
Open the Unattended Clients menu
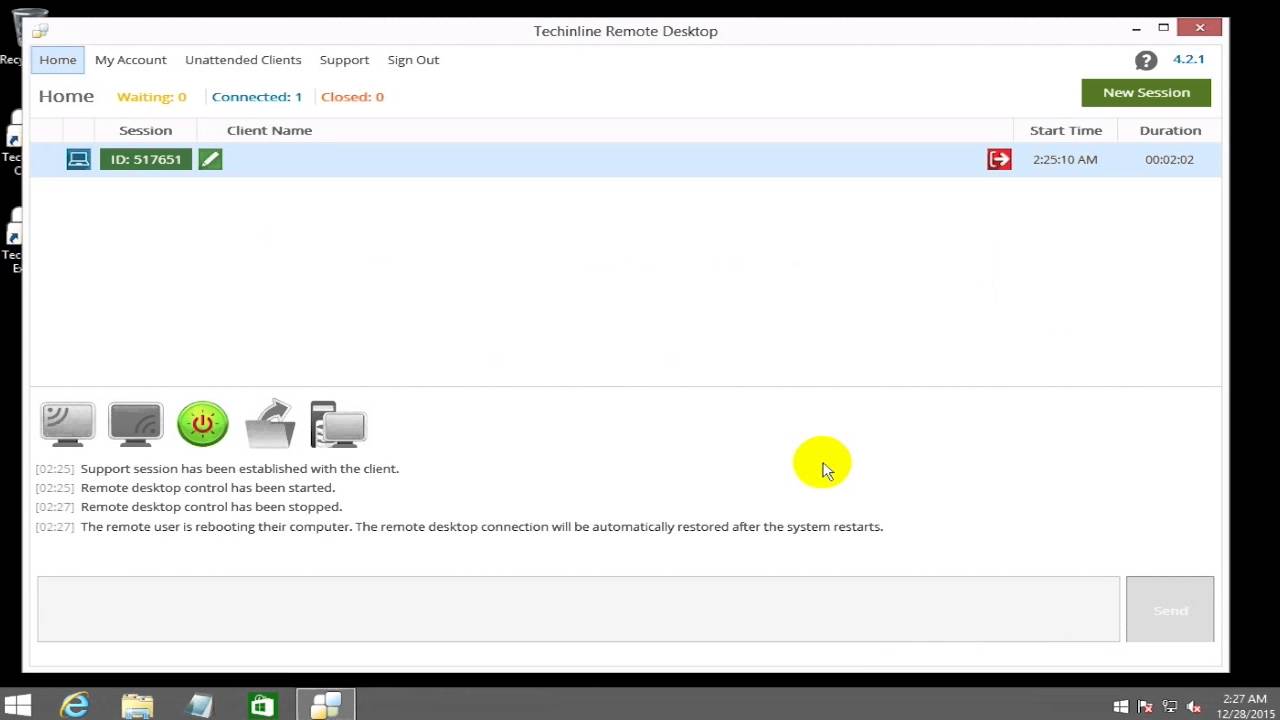point(243,60)
